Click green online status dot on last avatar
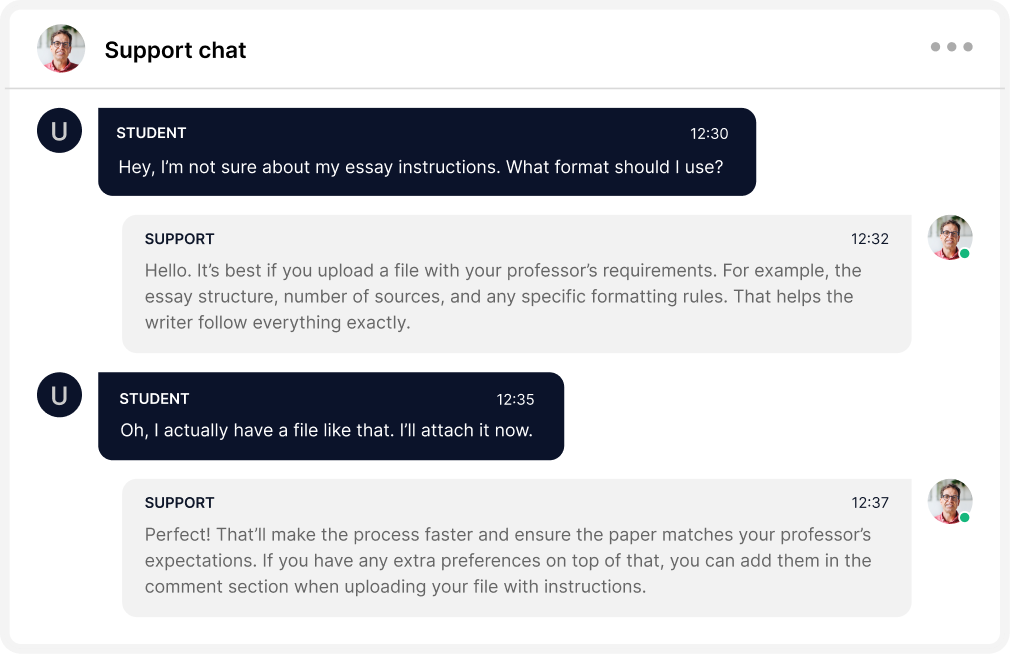The image size is (1010, 654). [965, 518]
